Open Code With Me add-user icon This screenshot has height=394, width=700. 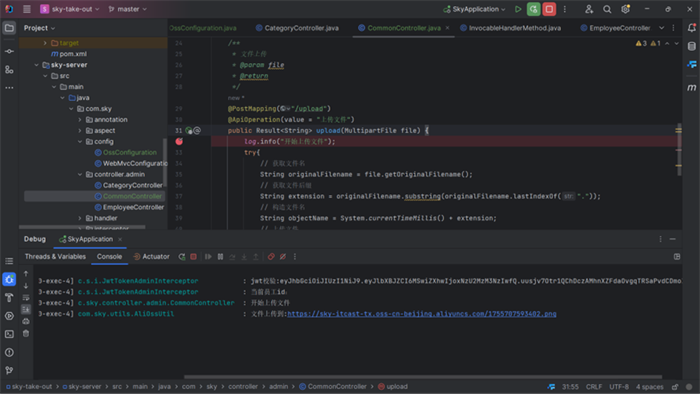pos(589,9)
